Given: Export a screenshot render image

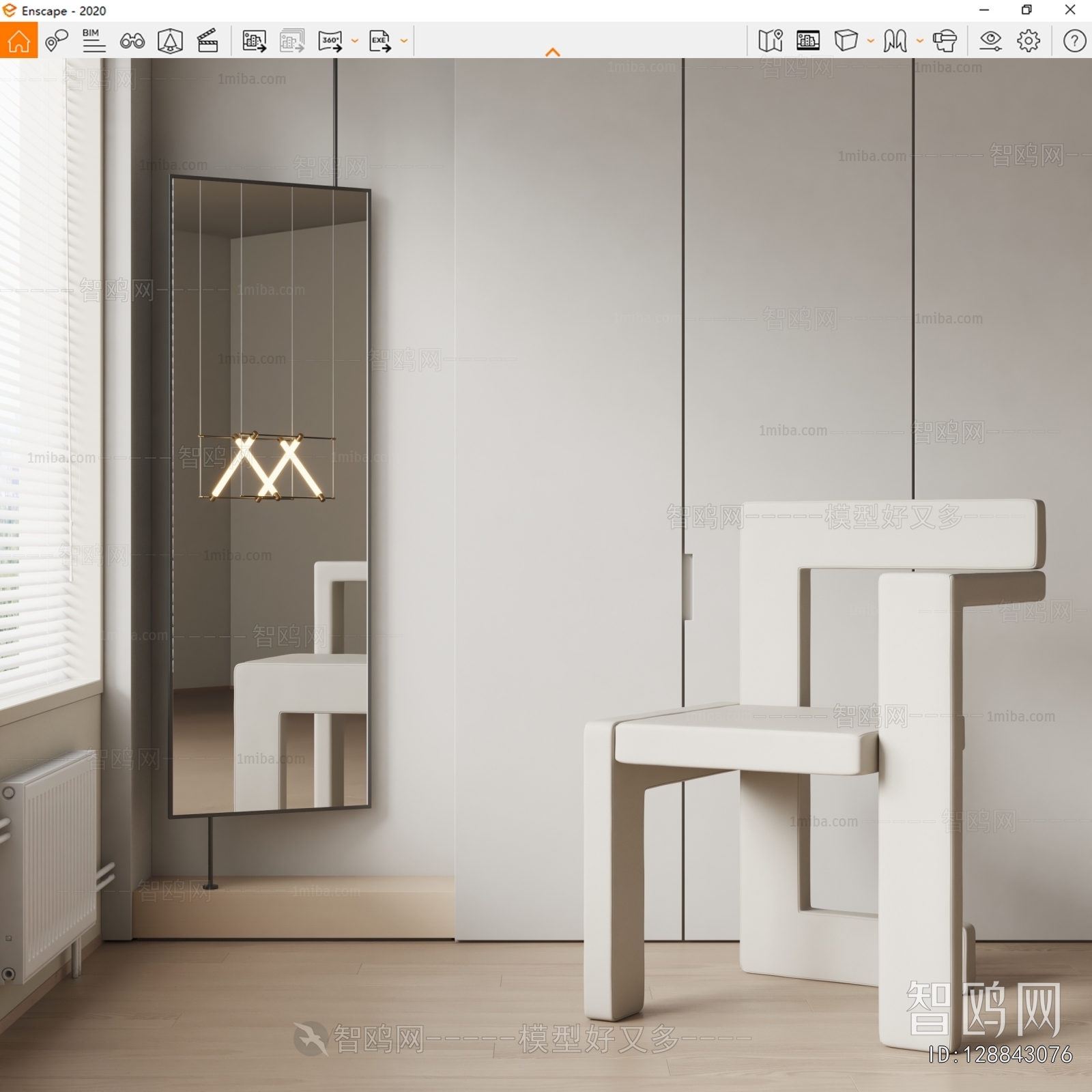Looking at the screenshot, I should click(254, 41).
